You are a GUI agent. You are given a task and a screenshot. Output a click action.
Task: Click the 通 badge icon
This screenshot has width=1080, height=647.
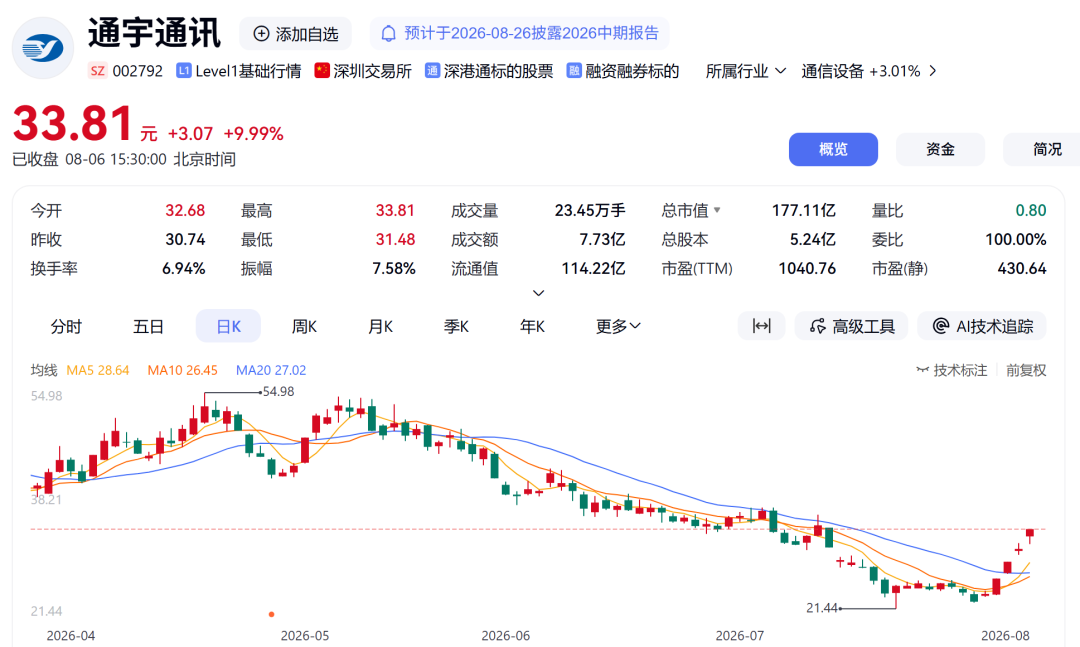pos(432,70)
